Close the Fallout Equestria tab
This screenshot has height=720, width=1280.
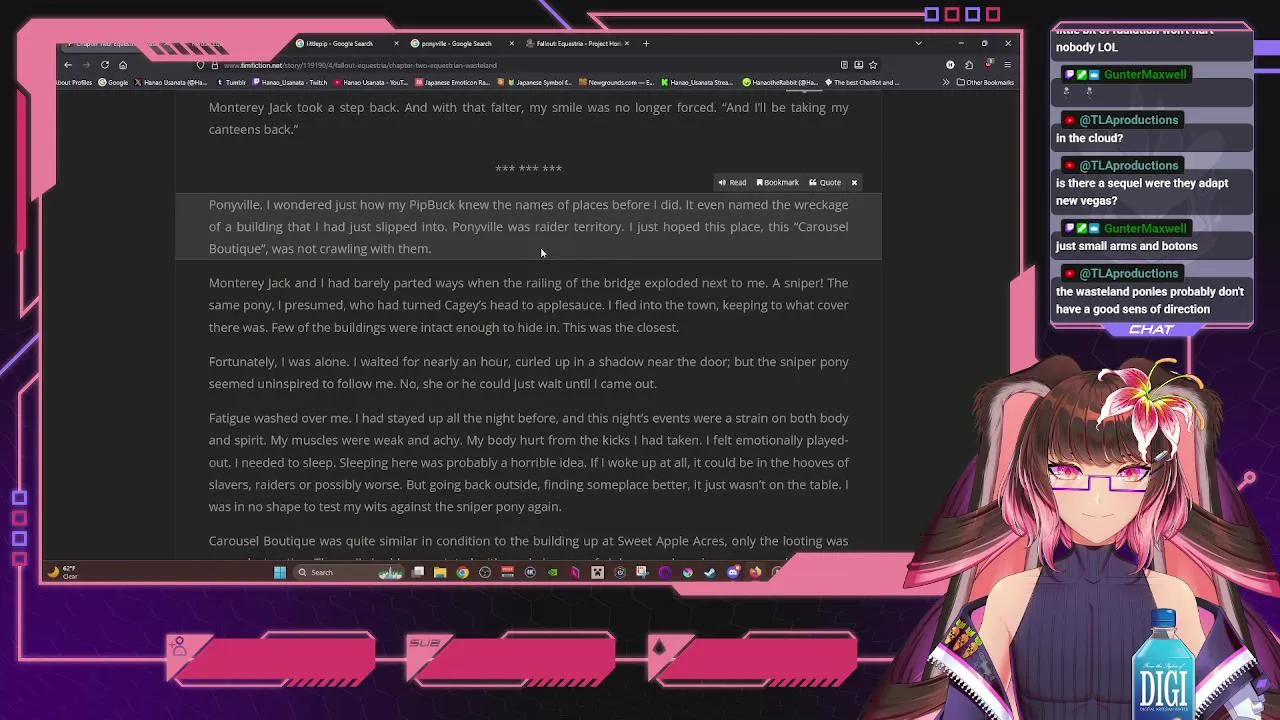627,43
